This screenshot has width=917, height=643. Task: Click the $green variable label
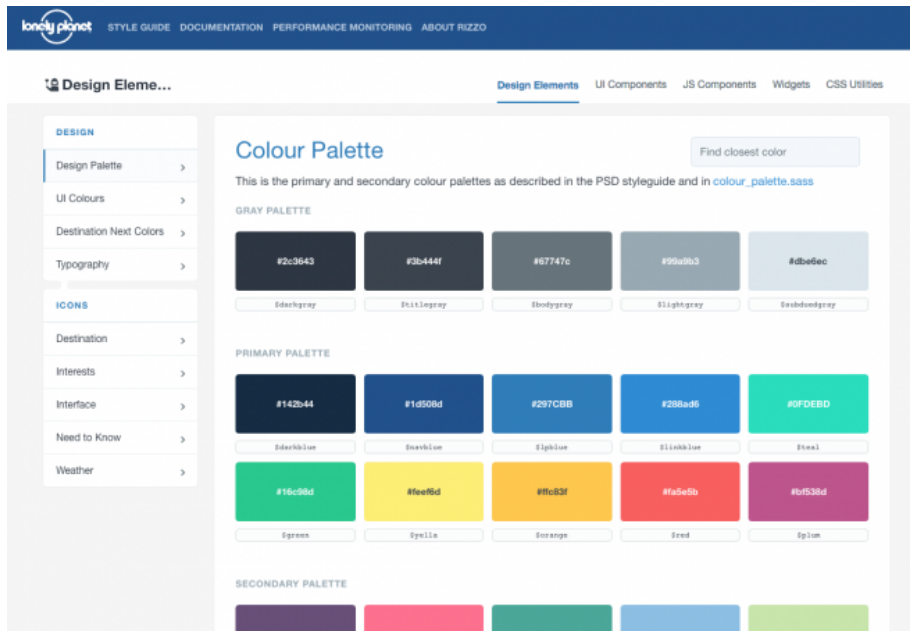[295, 535]
